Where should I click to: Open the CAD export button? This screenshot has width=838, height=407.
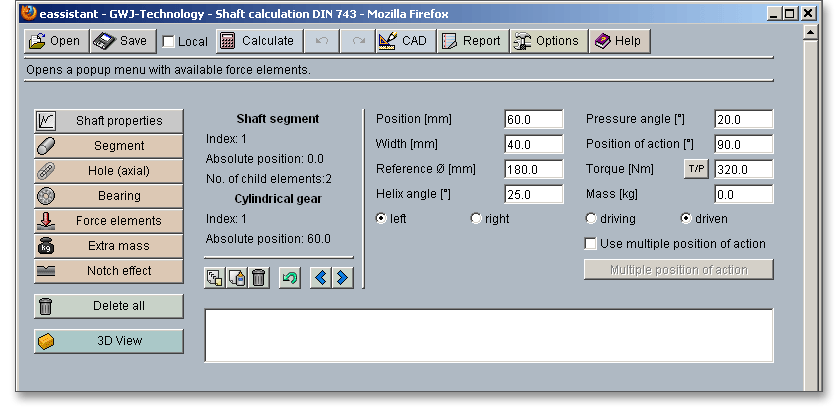(403, 41)
